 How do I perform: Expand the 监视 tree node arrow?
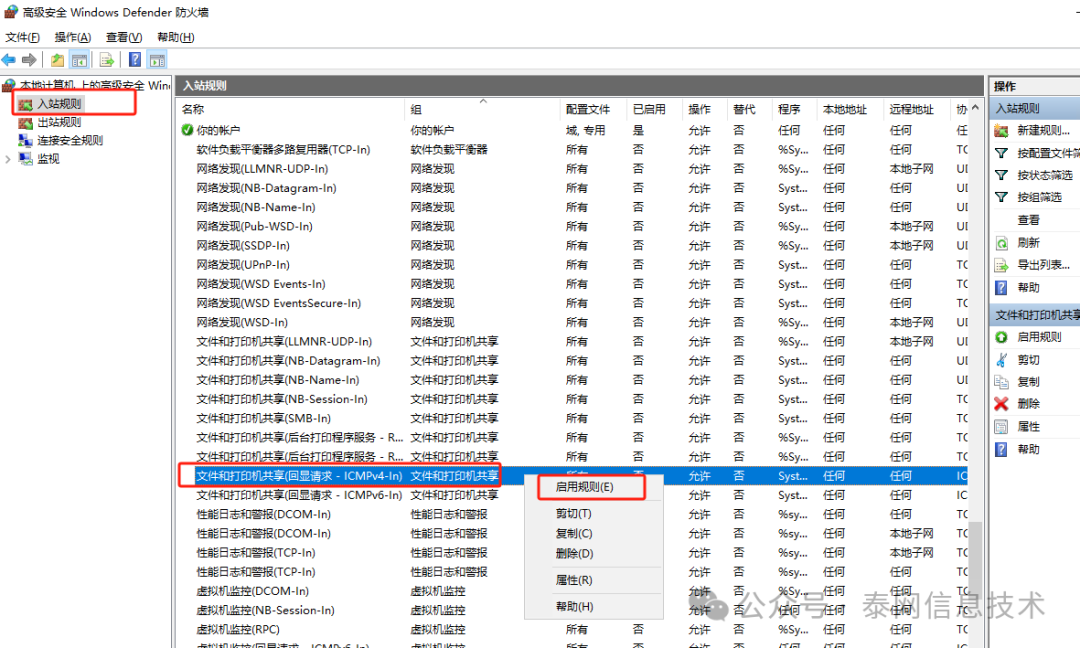click(x=8, y=159)
